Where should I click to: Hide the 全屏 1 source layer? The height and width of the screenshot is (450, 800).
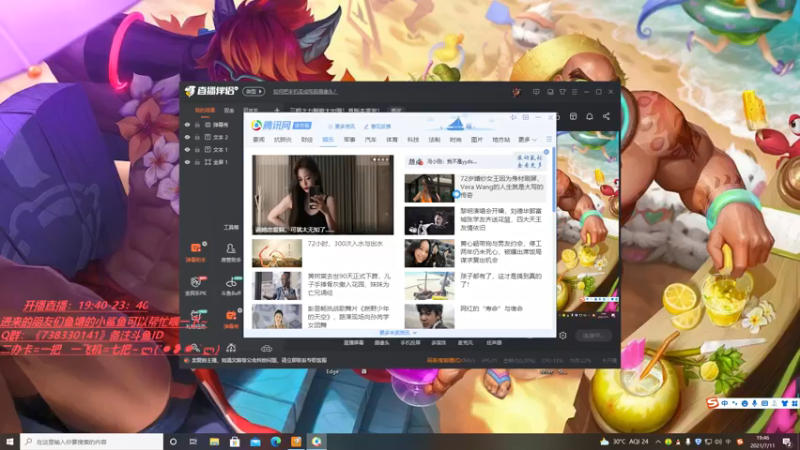coord(187,162)
